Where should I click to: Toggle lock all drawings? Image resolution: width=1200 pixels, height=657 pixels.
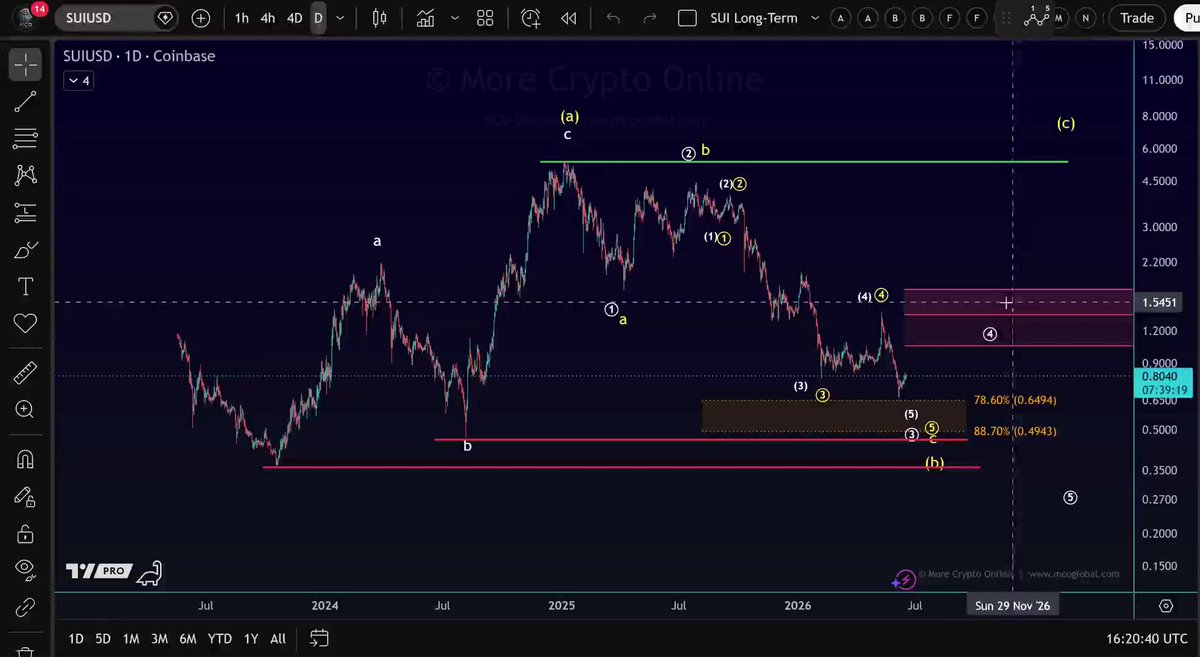coord(25,533)
